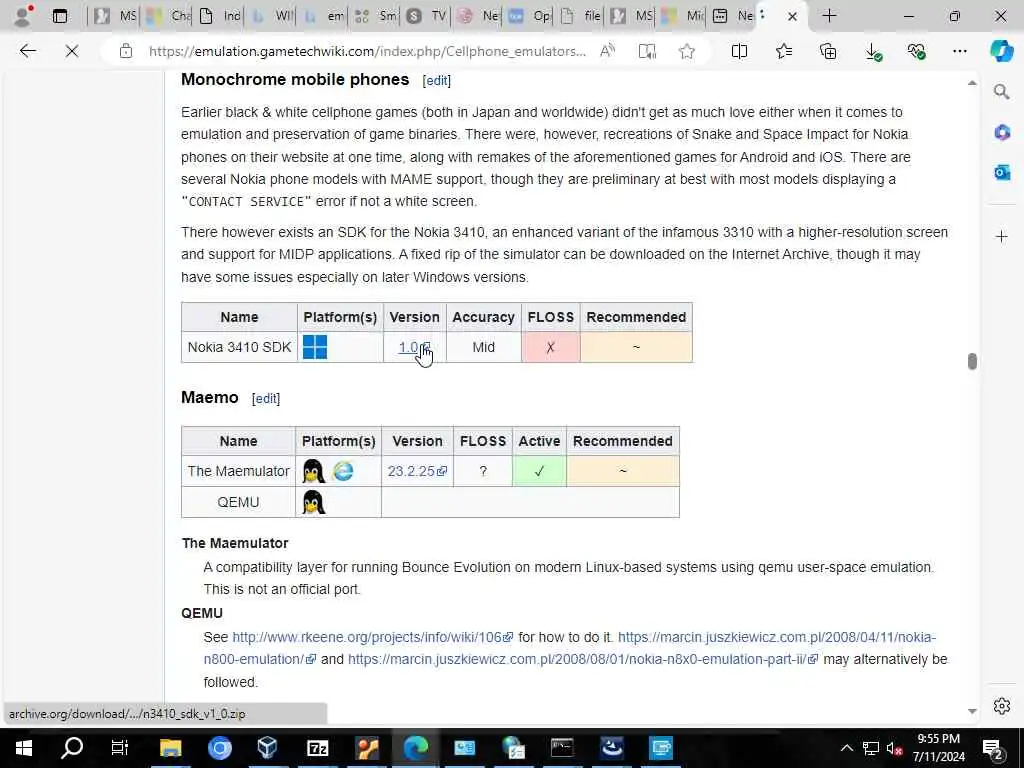1024x768 pixels.
Task: Open Collections panel
Action: click(828, 51)
